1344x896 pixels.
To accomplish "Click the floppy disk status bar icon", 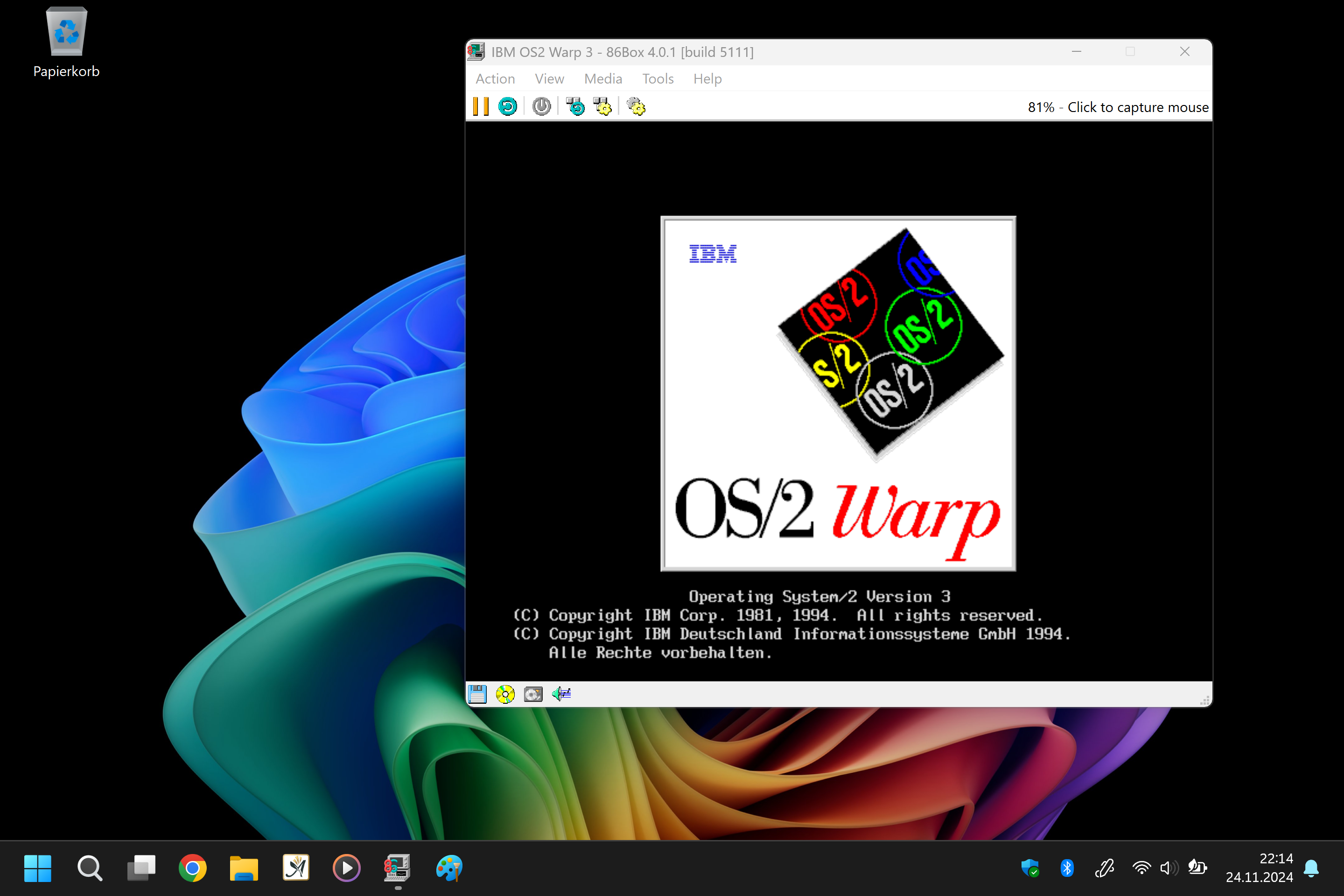I will click(x=477, y=694).
